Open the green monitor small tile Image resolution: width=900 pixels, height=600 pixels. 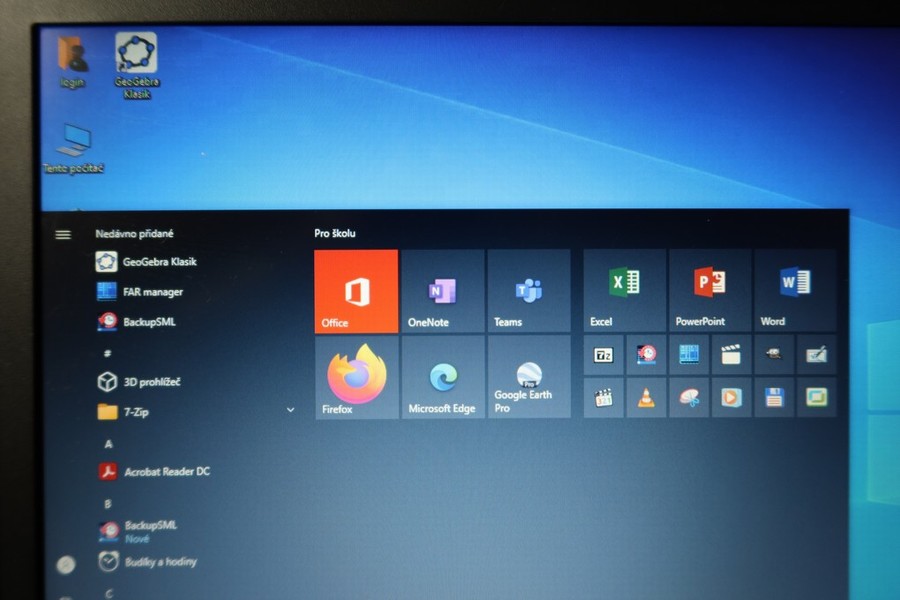(817, 397)
